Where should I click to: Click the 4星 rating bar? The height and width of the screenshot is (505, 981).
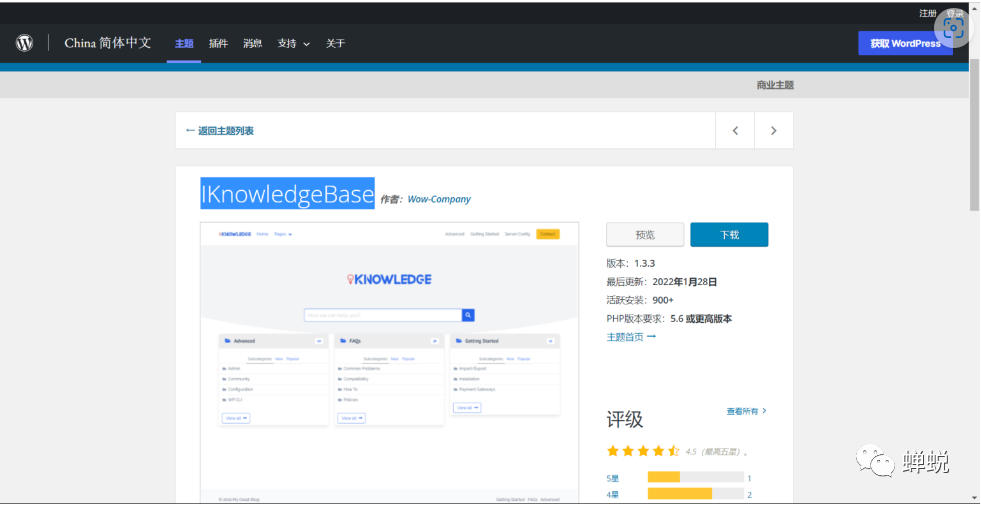click(696, 494)
